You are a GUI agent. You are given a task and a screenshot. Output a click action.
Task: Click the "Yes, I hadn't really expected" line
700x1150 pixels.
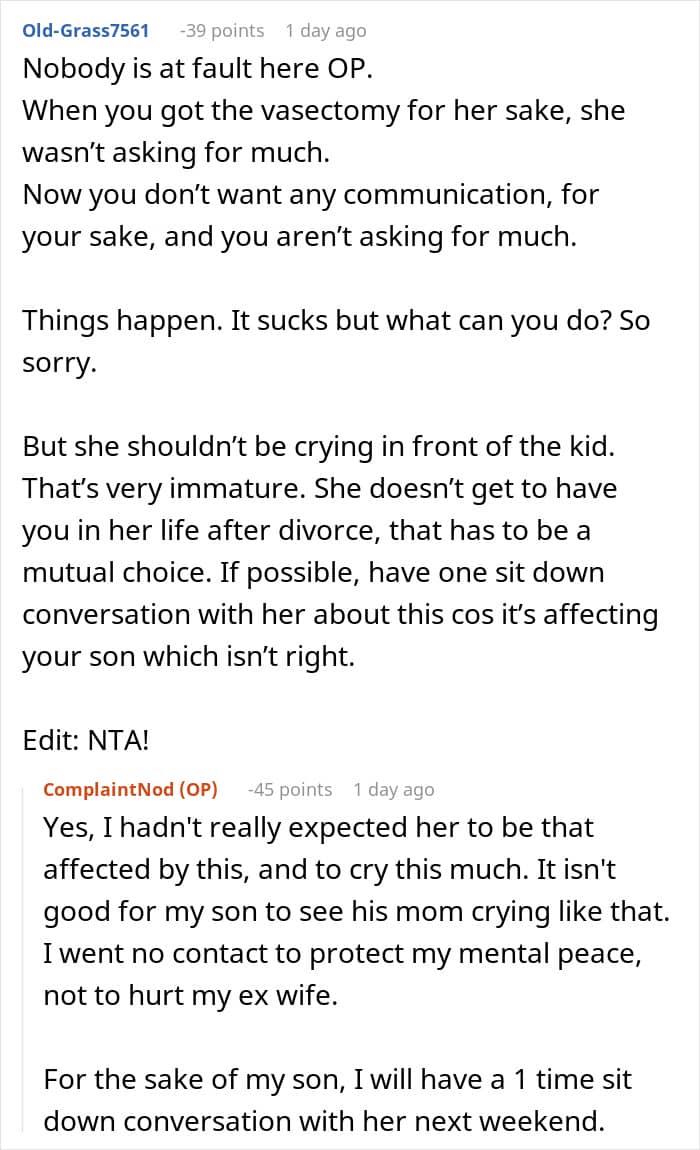(x=318, y=828)
